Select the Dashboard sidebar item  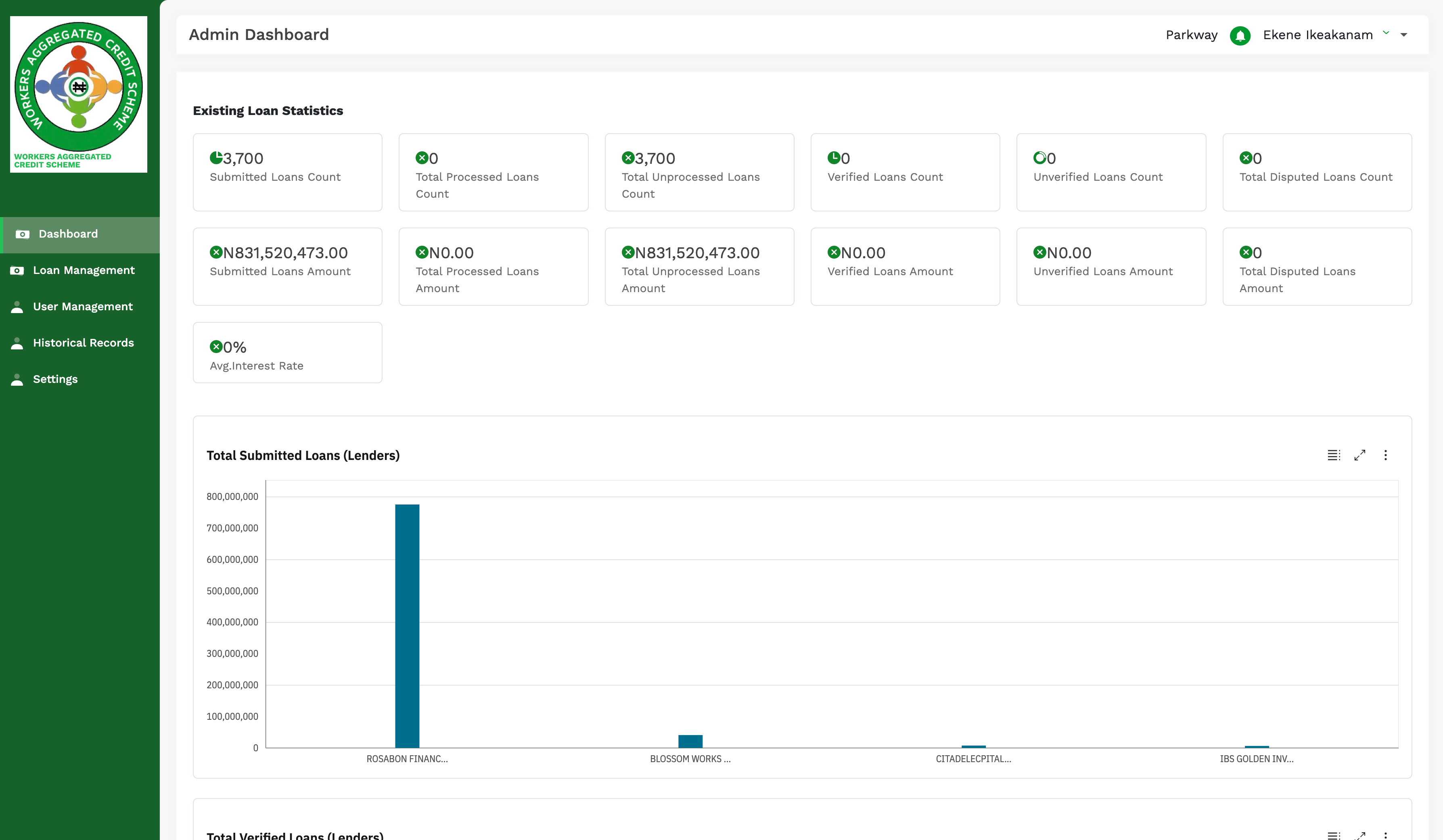[68, 234]
